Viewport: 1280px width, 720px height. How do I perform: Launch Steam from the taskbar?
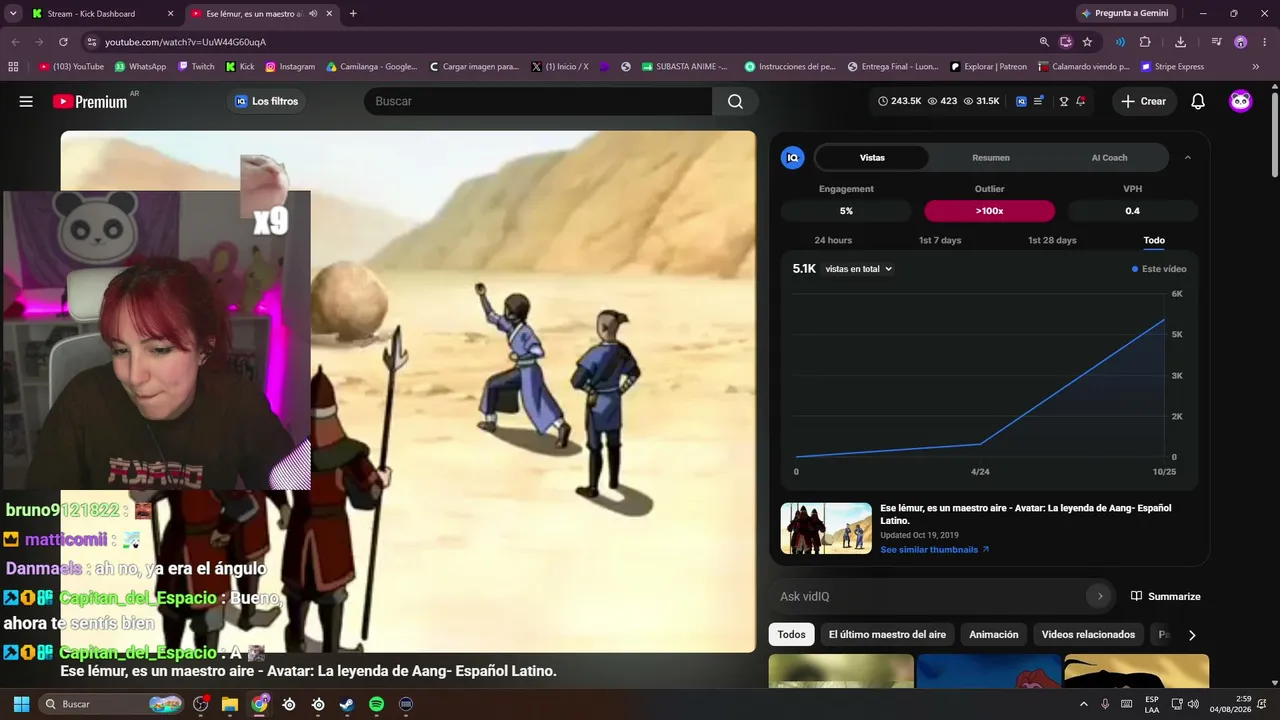[347, 704]
